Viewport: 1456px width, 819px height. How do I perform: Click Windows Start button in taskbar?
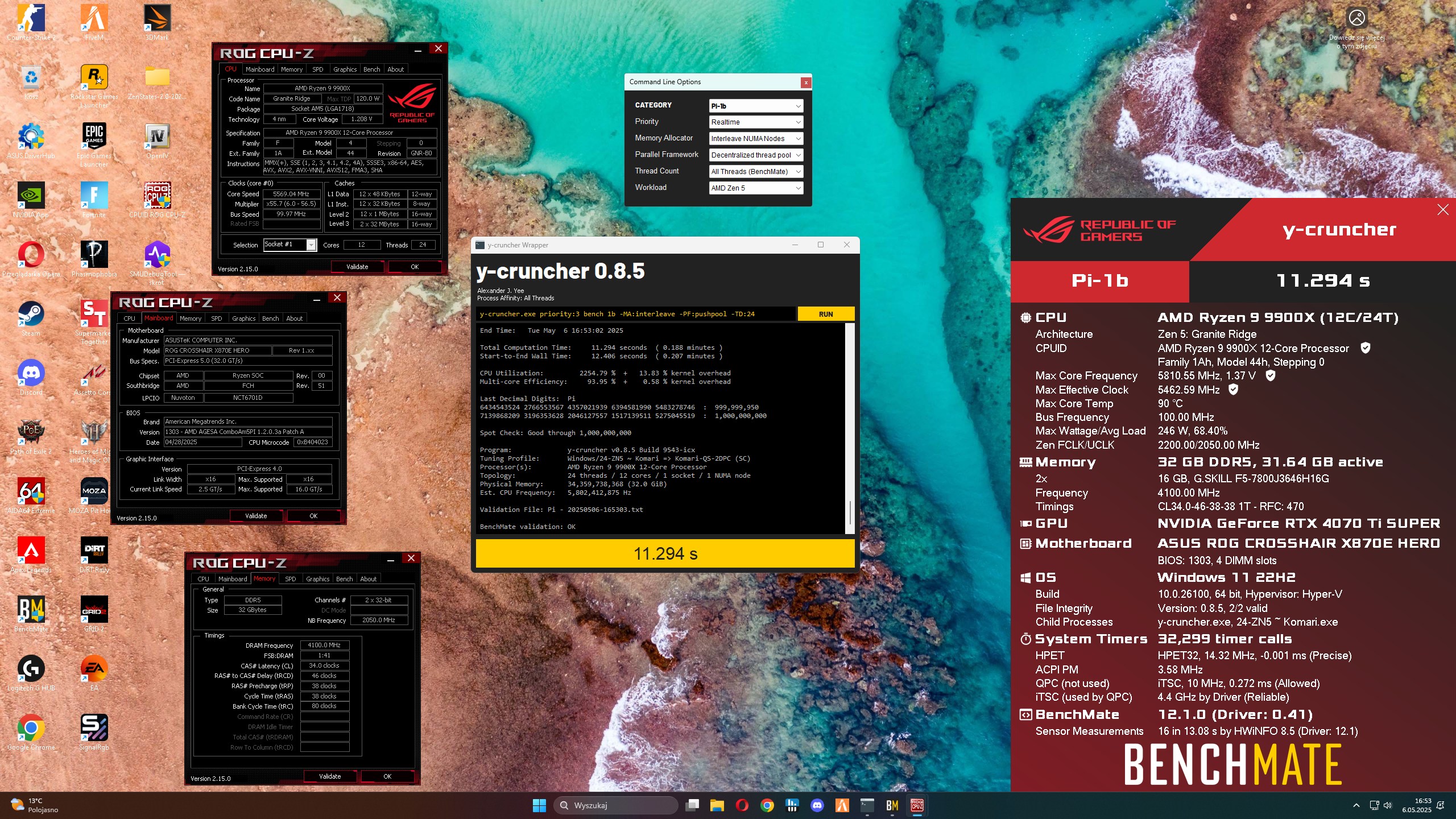click(539, 805)
